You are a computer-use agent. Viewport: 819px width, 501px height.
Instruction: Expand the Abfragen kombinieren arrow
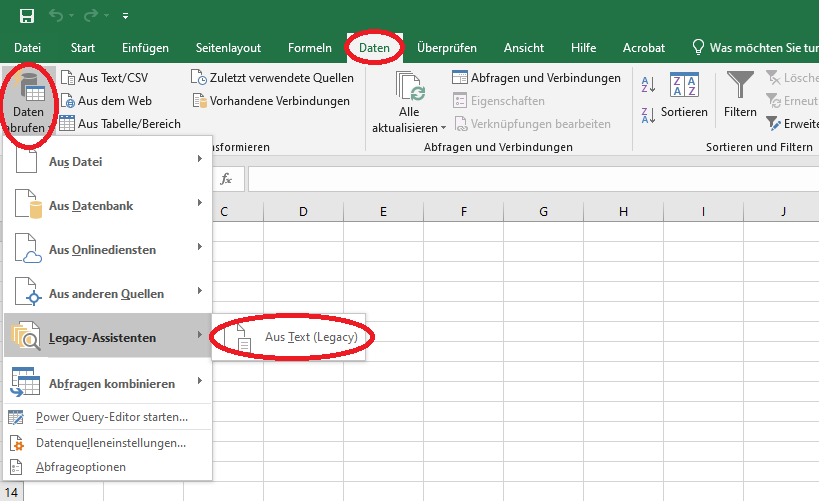(x=200, y=380)
